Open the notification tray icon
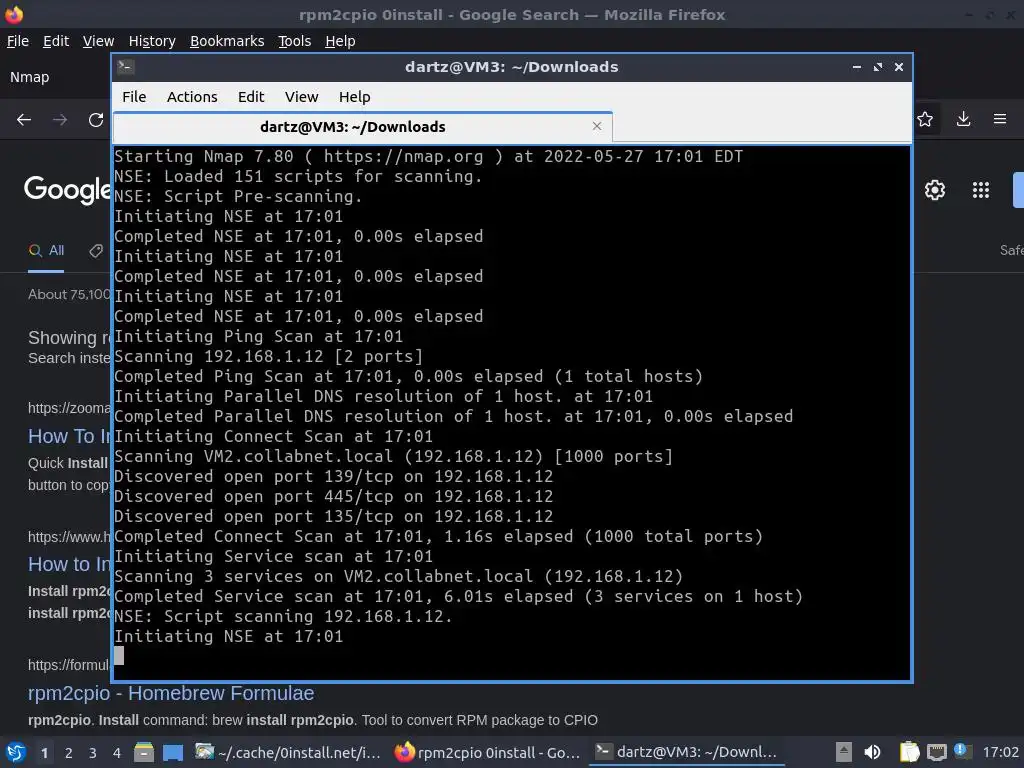This screenshot has width=1024, height=768. (961, 751)
